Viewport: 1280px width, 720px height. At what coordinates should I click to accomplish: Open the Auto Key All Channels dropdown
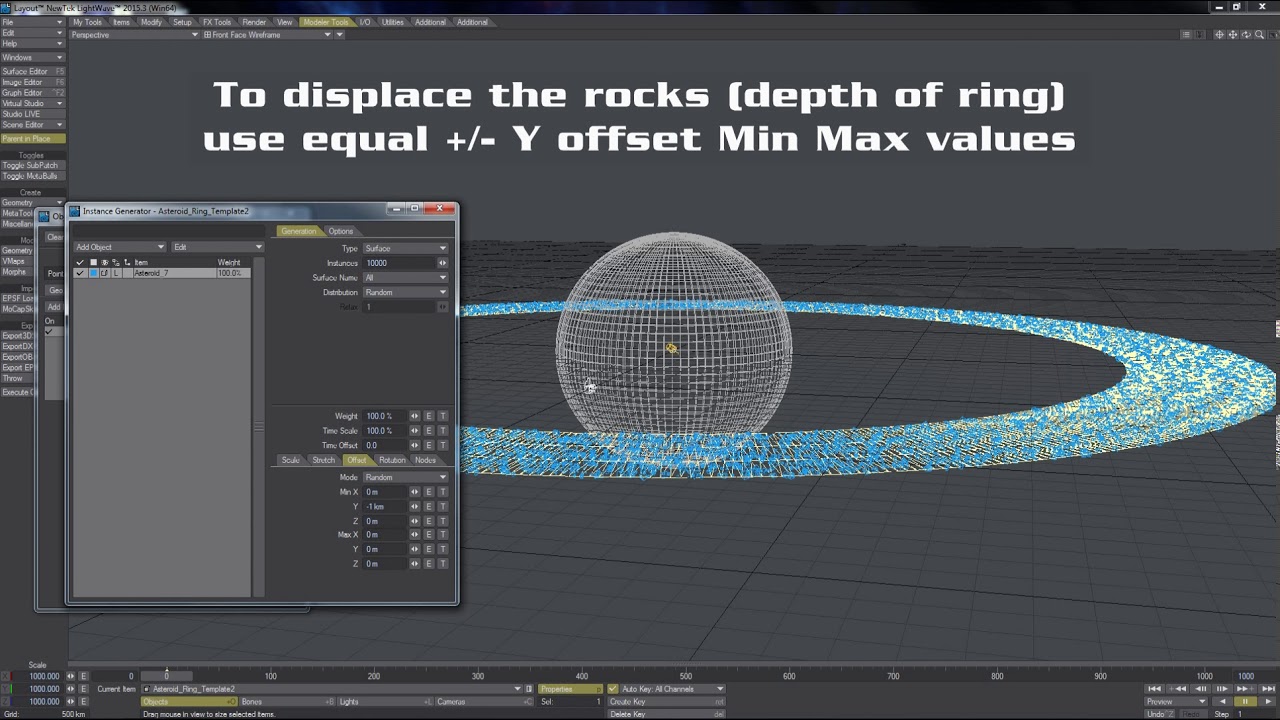(672, 689)
